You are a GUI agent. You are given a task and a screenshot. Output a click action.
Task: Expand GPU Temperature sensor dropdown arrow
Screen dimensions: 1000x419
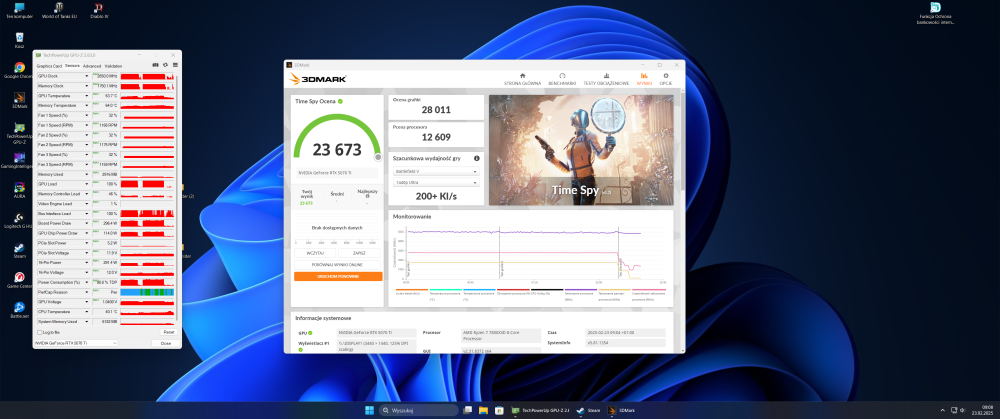coord(87,96)
